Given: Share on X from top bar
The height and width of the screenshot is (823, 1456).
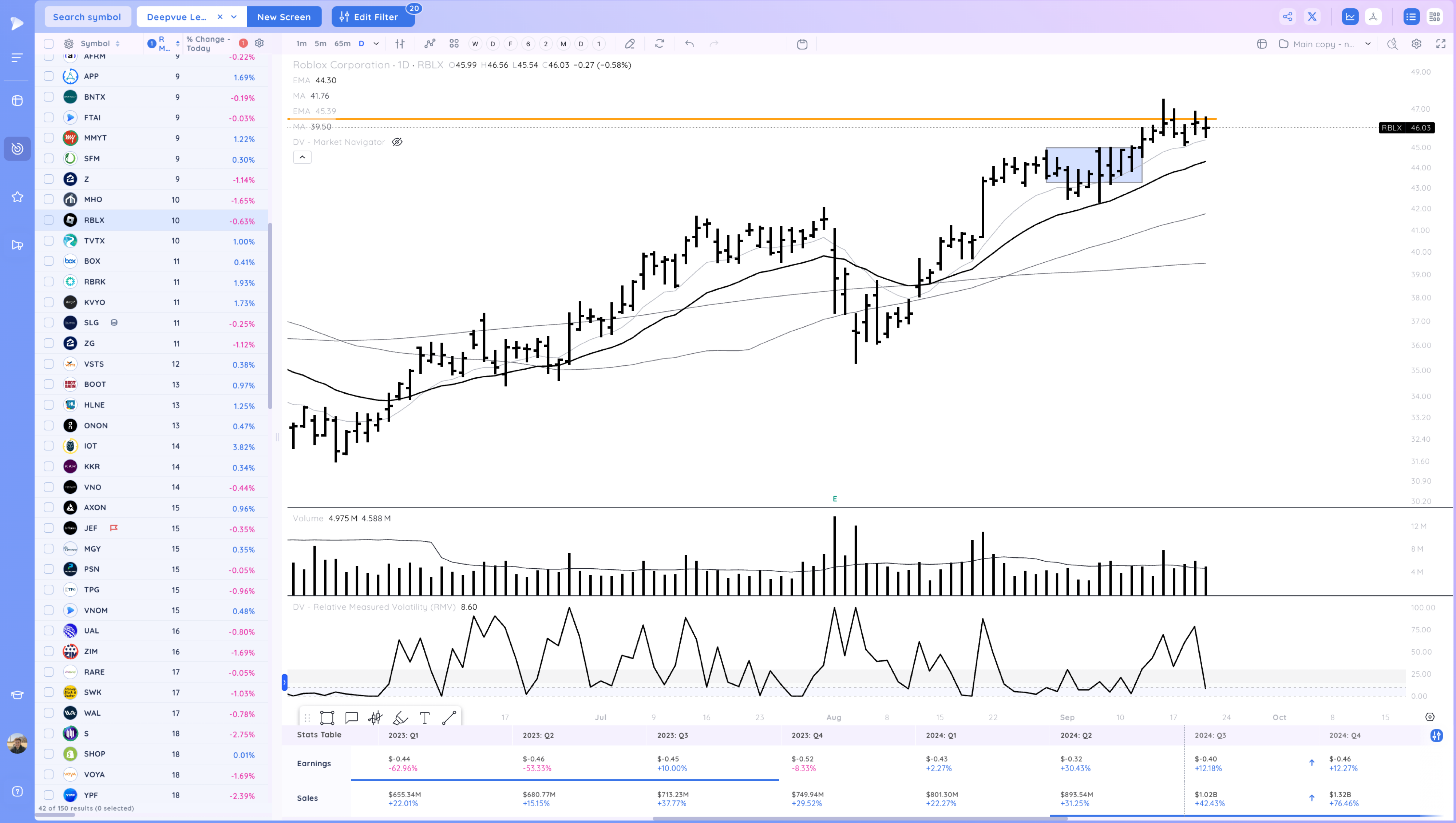Looking at the screenshot, I should (x=1312, y=16).
